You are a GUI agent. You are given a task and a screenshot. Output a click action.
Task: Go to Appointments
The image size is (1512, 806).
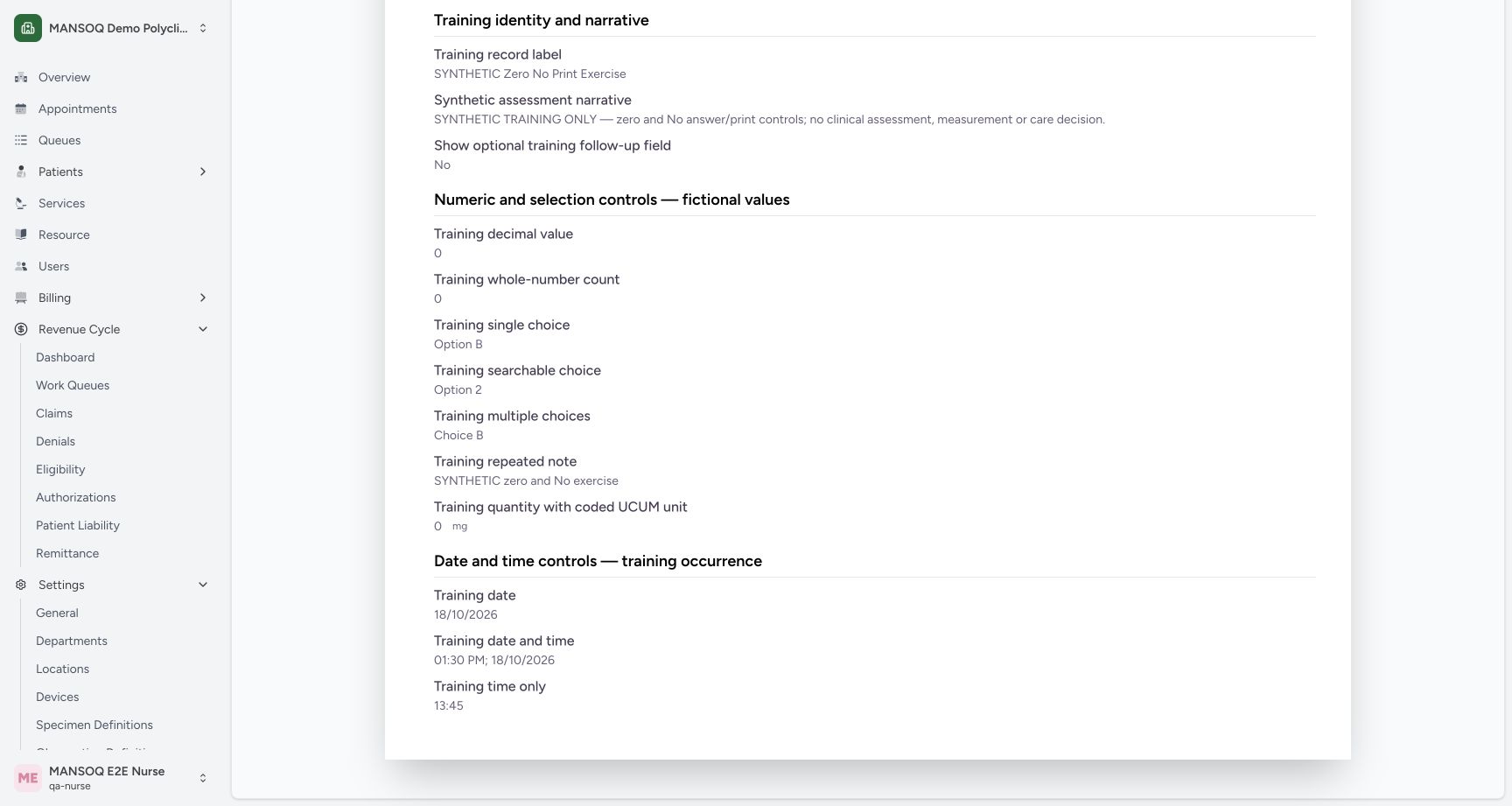click(77, 109)
